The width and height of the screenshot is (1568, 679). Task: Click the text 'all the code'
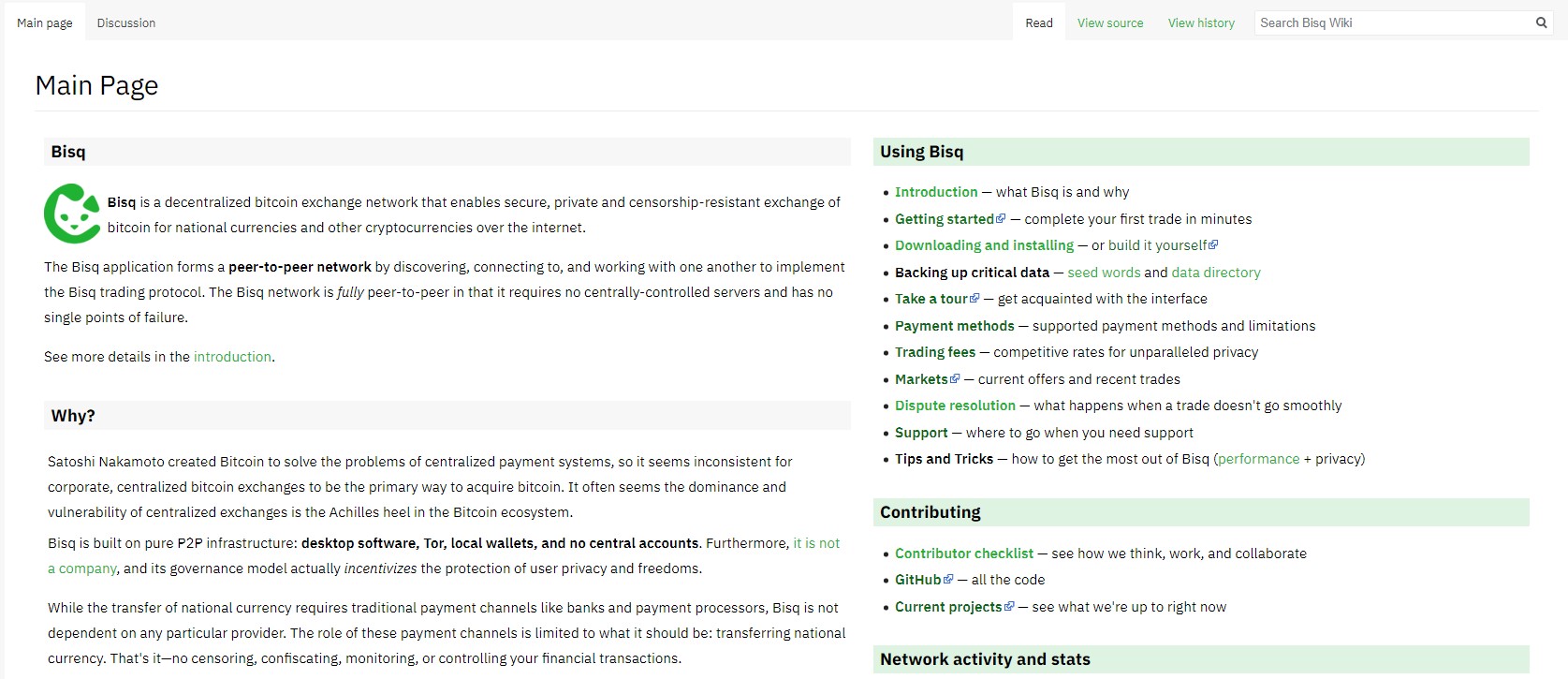point(1008,580)
